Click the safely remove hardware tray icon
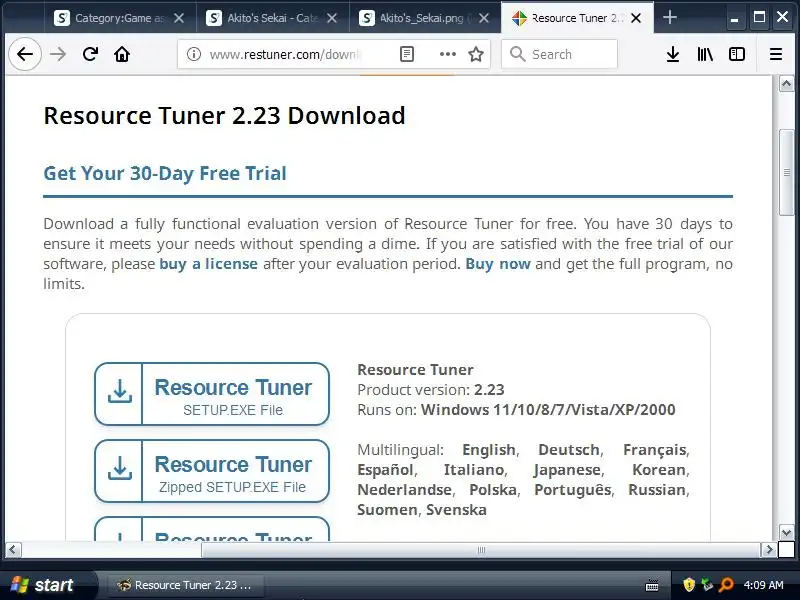The image size is (800, 600). (707, 585)
